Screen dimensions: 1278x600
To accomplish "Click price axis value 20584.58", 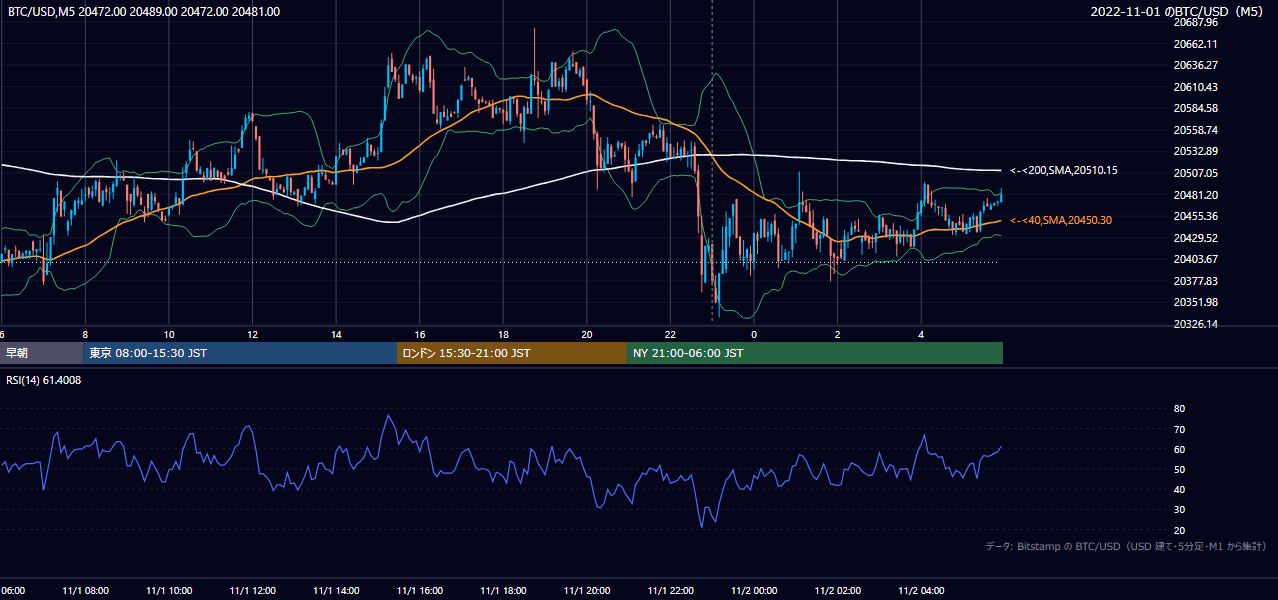I will [1196, 108].
